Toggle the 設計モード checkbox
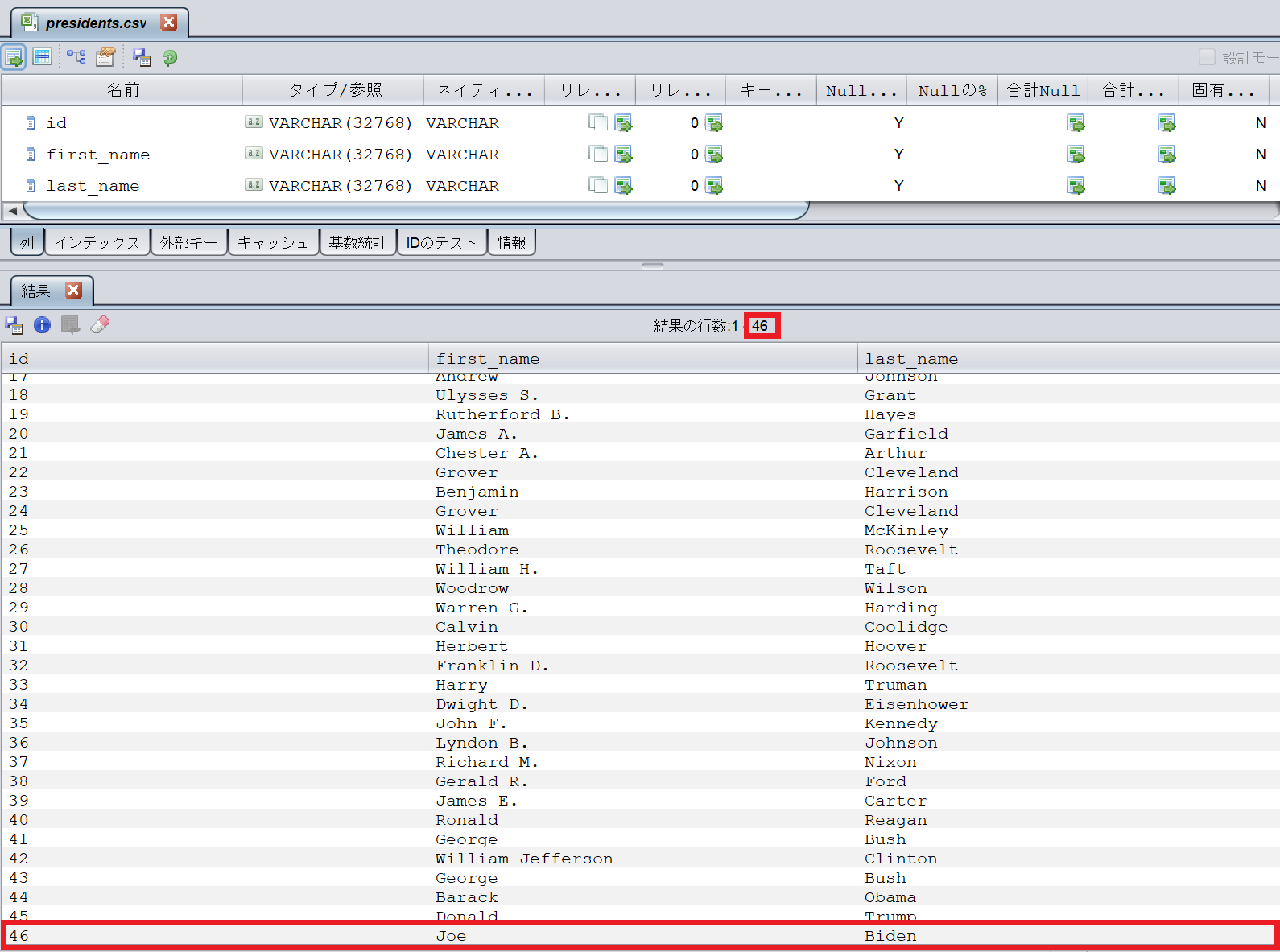The image size is (1280, 952). 1207,57
